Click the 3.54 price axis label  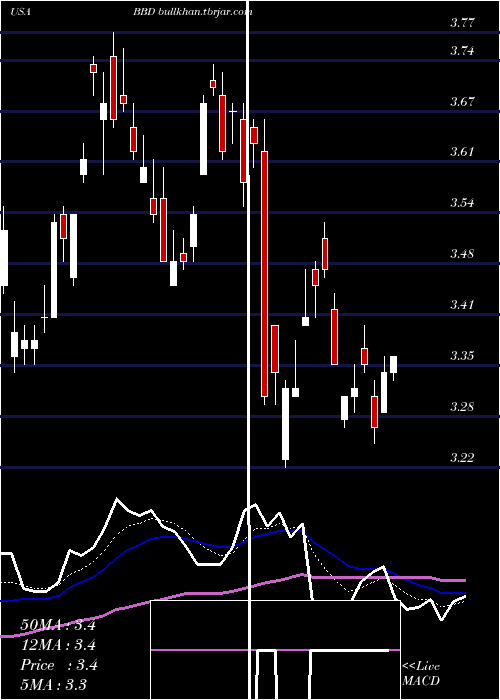click(462, 203)
